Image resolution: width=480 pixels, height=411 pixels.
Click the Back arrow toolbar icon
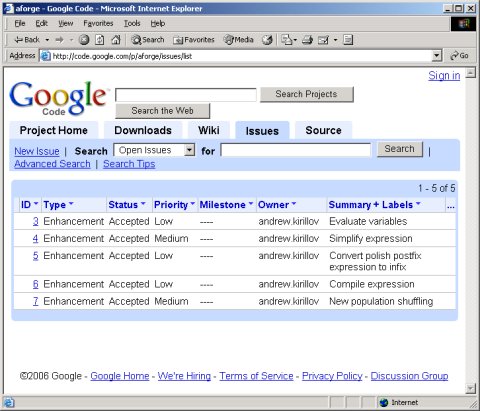(x=19, y=40)
